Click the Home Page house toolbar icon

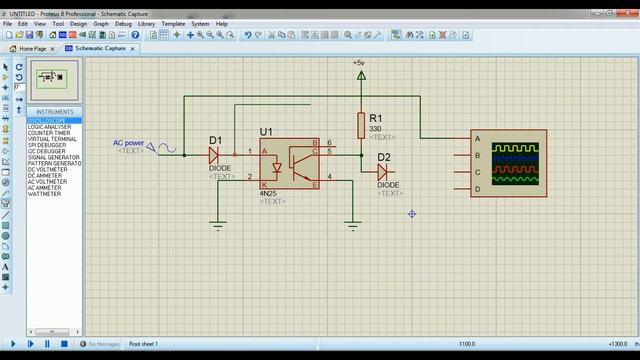tap(53, 35)
